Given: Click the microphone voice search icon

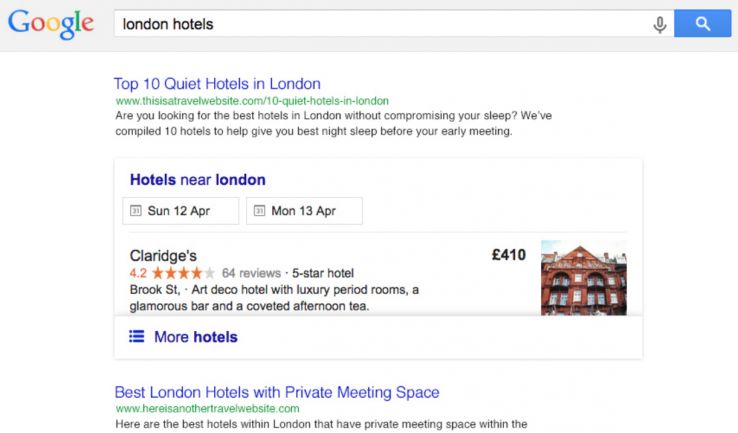Looking at the screenshot, I should (x=659, y=24).
